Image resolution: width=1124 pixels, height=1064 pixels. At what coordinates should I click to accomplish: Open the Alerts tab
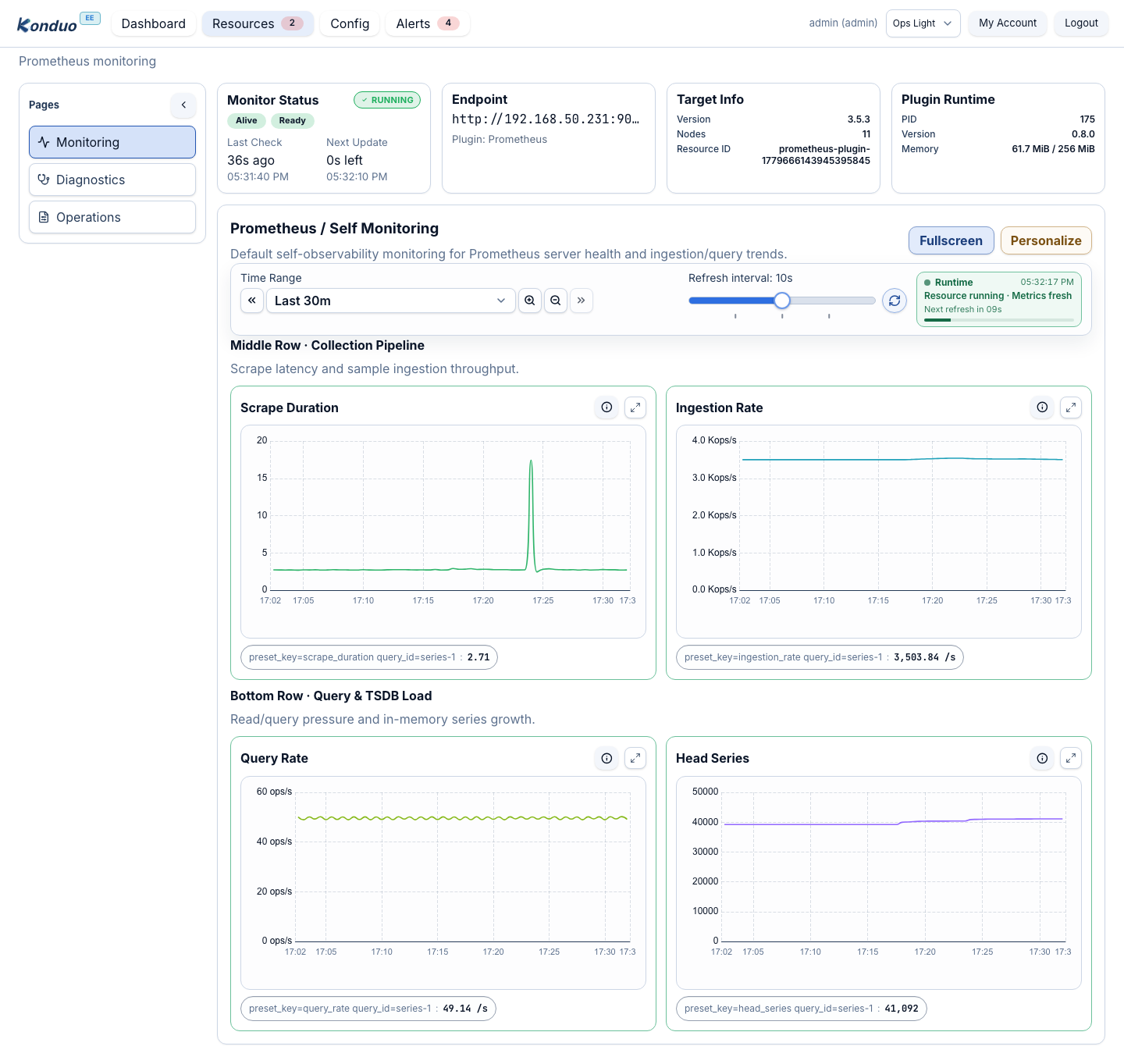click(x=428, y=23)
